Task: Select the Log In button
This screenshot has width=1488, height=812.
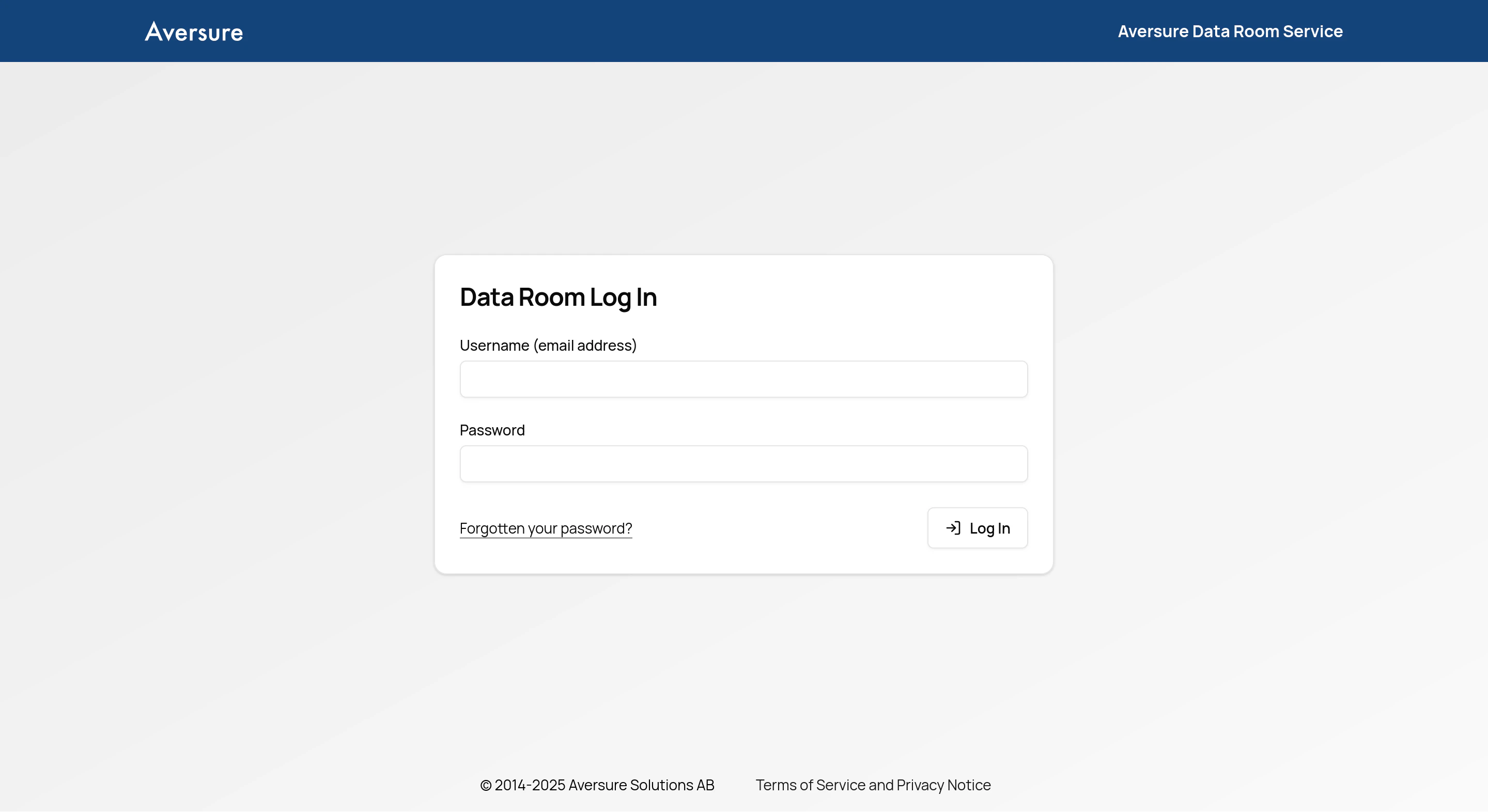Action: (x=978, y=527)
